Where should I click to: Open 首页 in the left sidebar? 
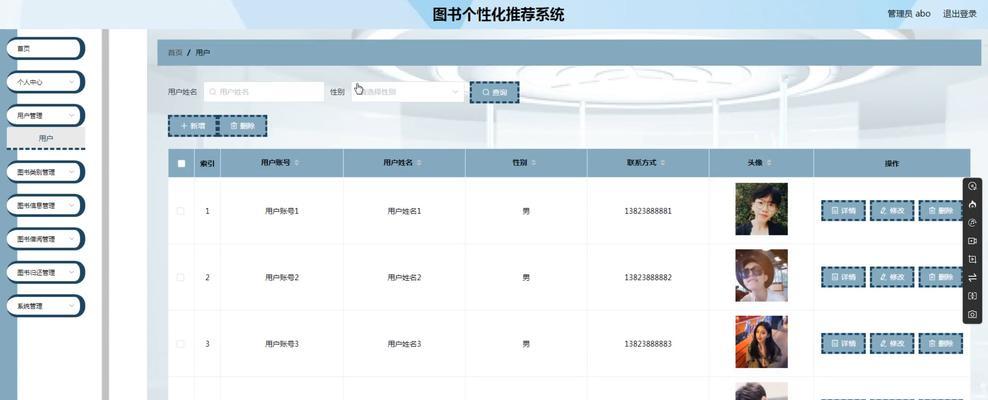[x=45, y=49]
